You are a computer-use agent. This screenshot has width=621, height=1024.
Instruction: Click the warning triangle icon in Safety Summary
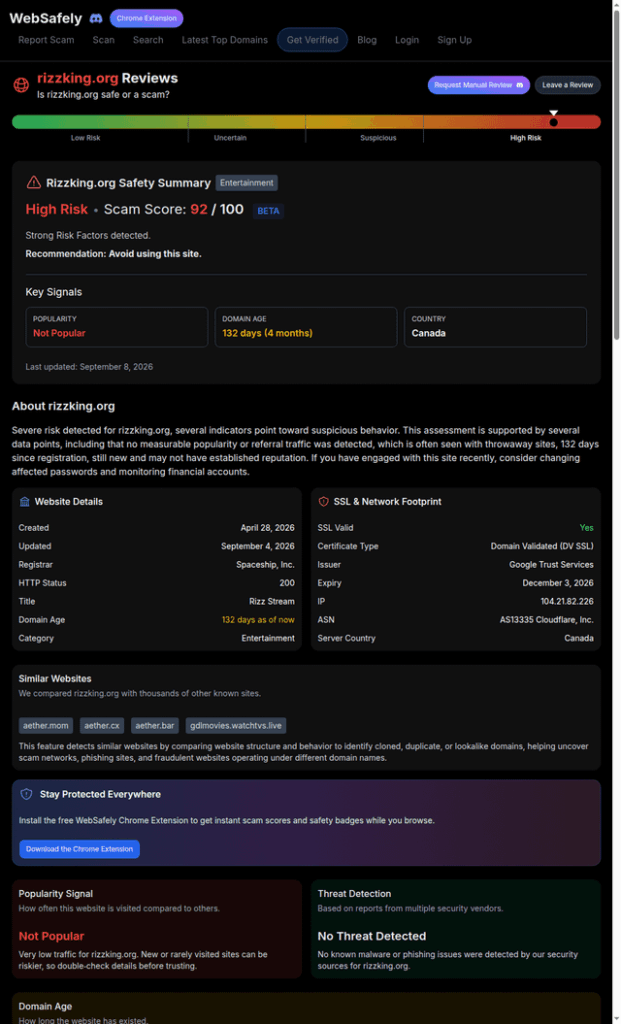coord(33,182)
